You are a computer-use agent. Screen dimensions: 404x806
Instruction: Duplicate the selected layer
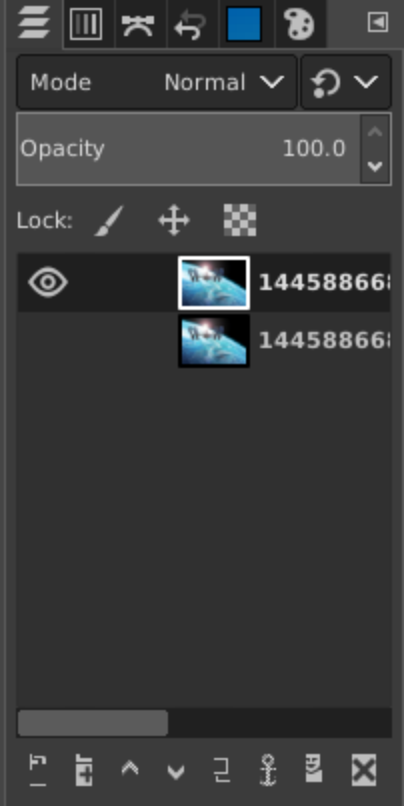[222, 770]
